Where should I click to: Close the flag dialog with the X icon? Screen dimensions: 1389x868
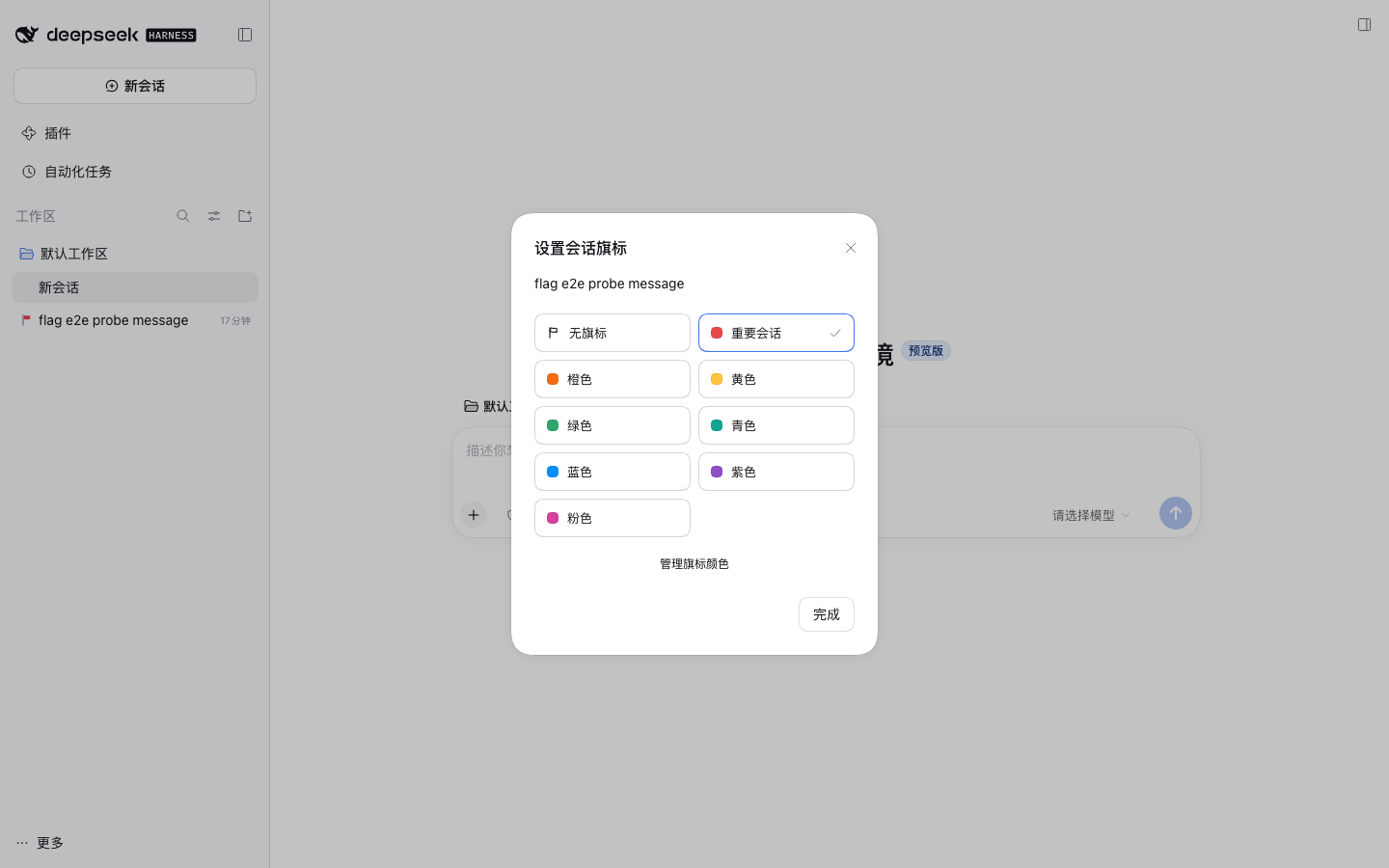[x=851, y=248]
